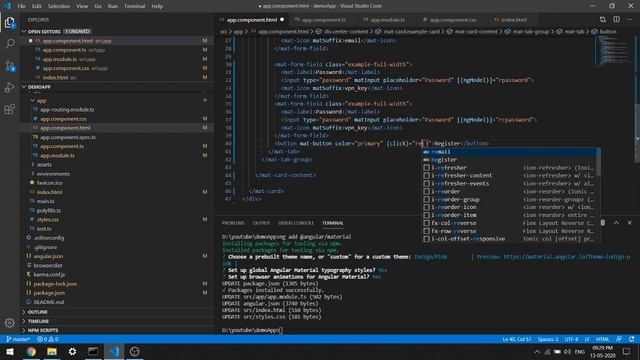Open Windows Settings from the taskbar
Image resolution: width=640 pixels, height=360 pixels.
[72, 351]
